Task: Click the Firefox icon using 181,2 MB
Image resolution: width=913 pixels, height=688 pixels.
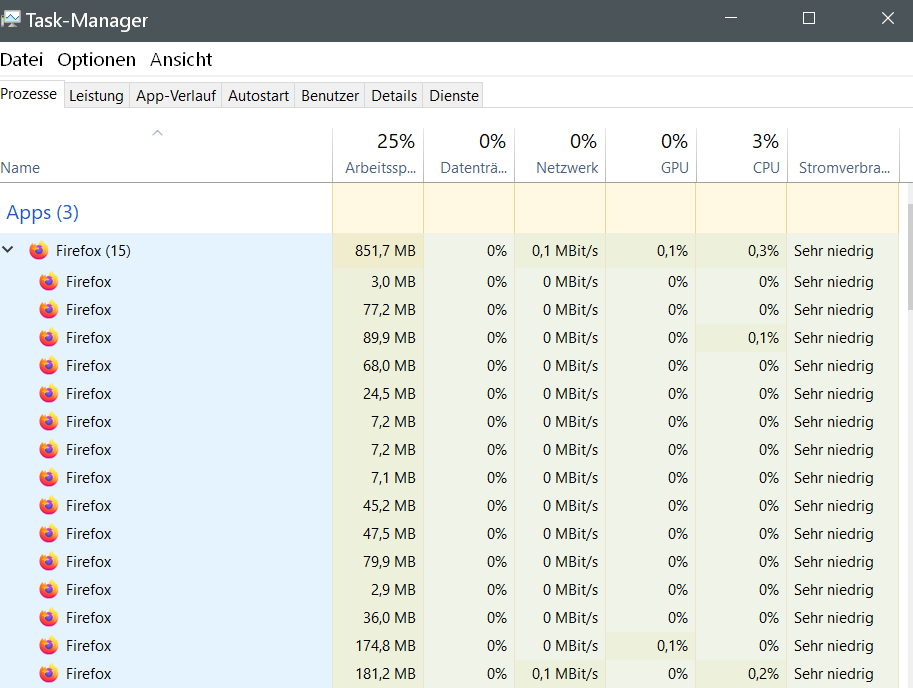Action: 49,674
